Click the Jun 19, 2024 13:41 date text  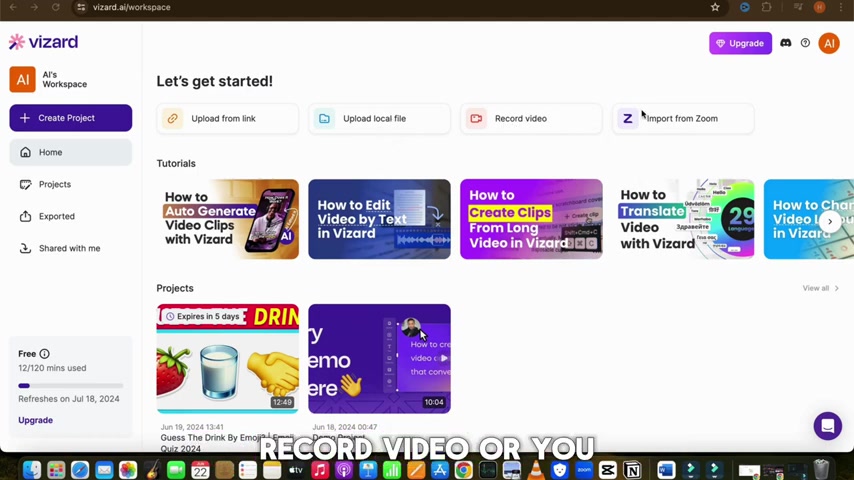(x=192, y=427)
